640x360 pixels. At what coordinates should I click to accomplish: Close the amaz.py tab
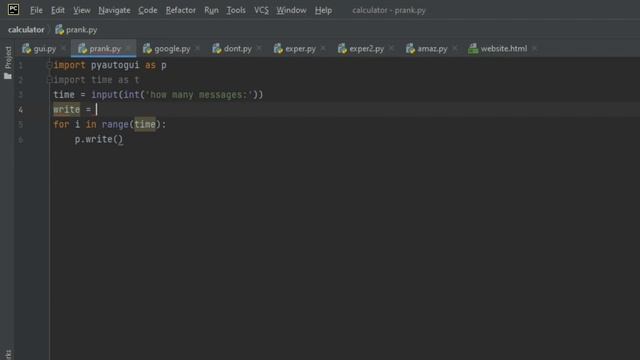[x=455, y=49]
